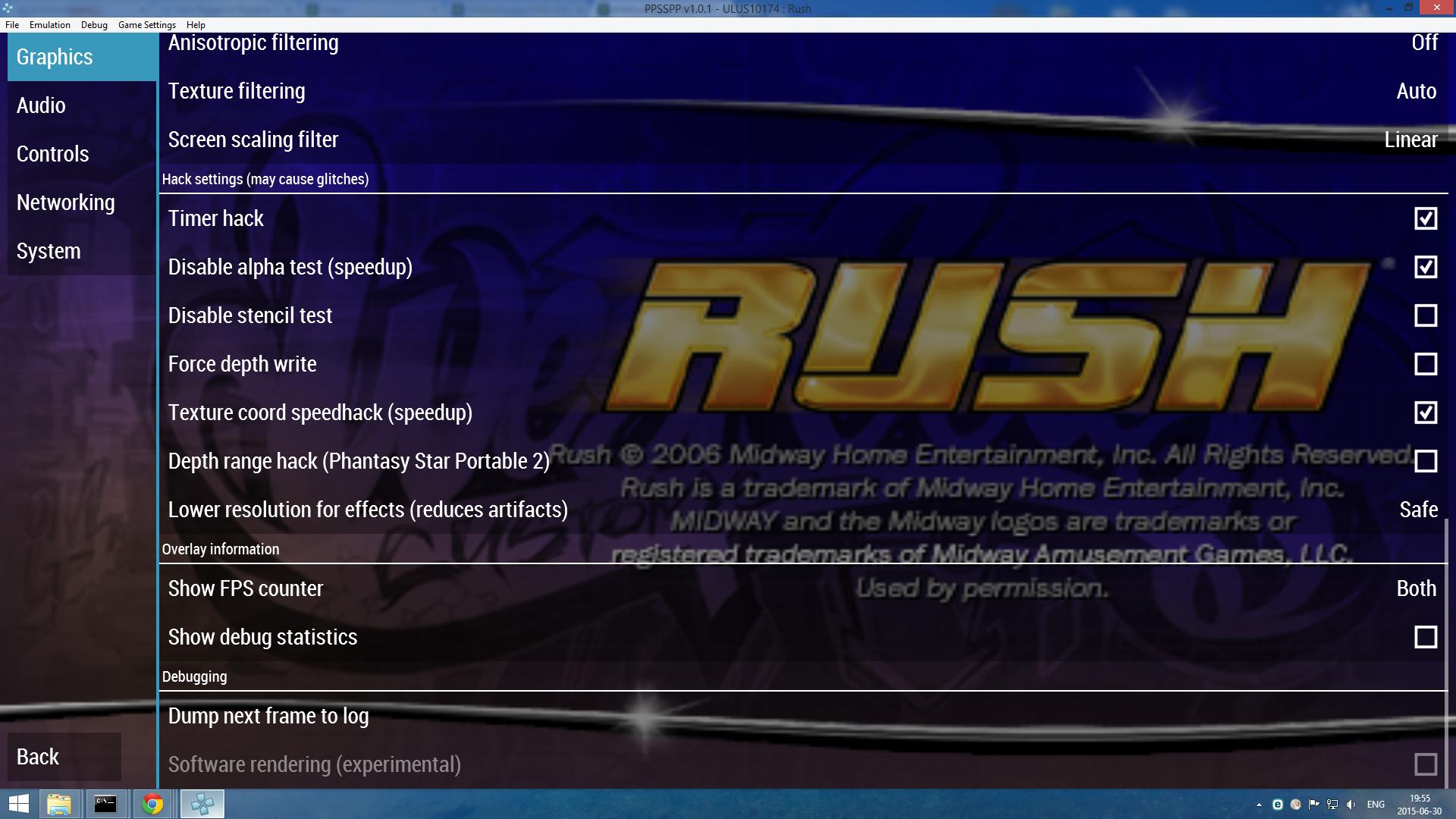The image size is (1456, 819).
Task: Open Screen scaling filter Linear option
Action: click(x=1410, y=140)
